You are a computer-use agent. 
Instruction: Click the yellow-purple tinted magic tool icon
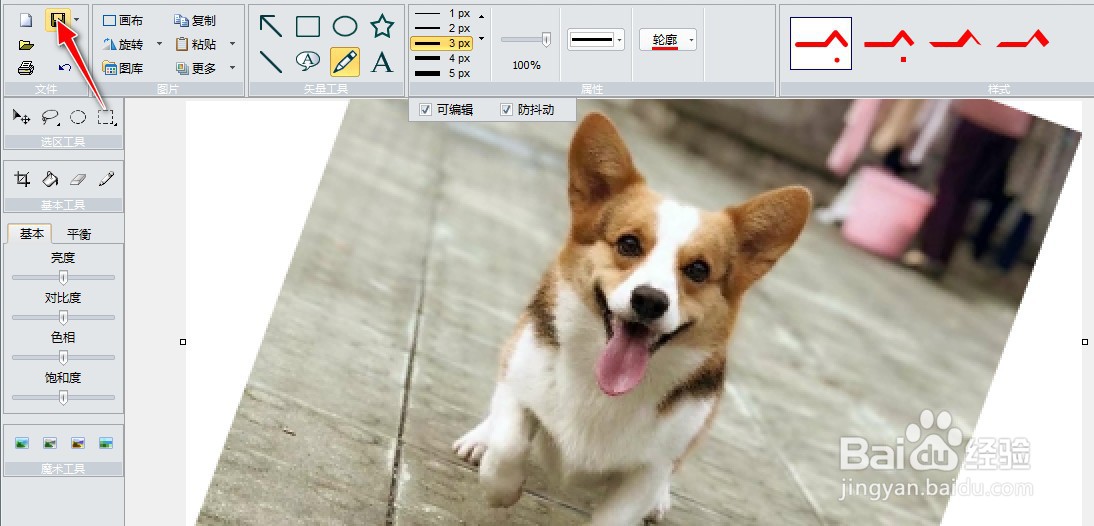pyautogui.click(x=78, y=443)
